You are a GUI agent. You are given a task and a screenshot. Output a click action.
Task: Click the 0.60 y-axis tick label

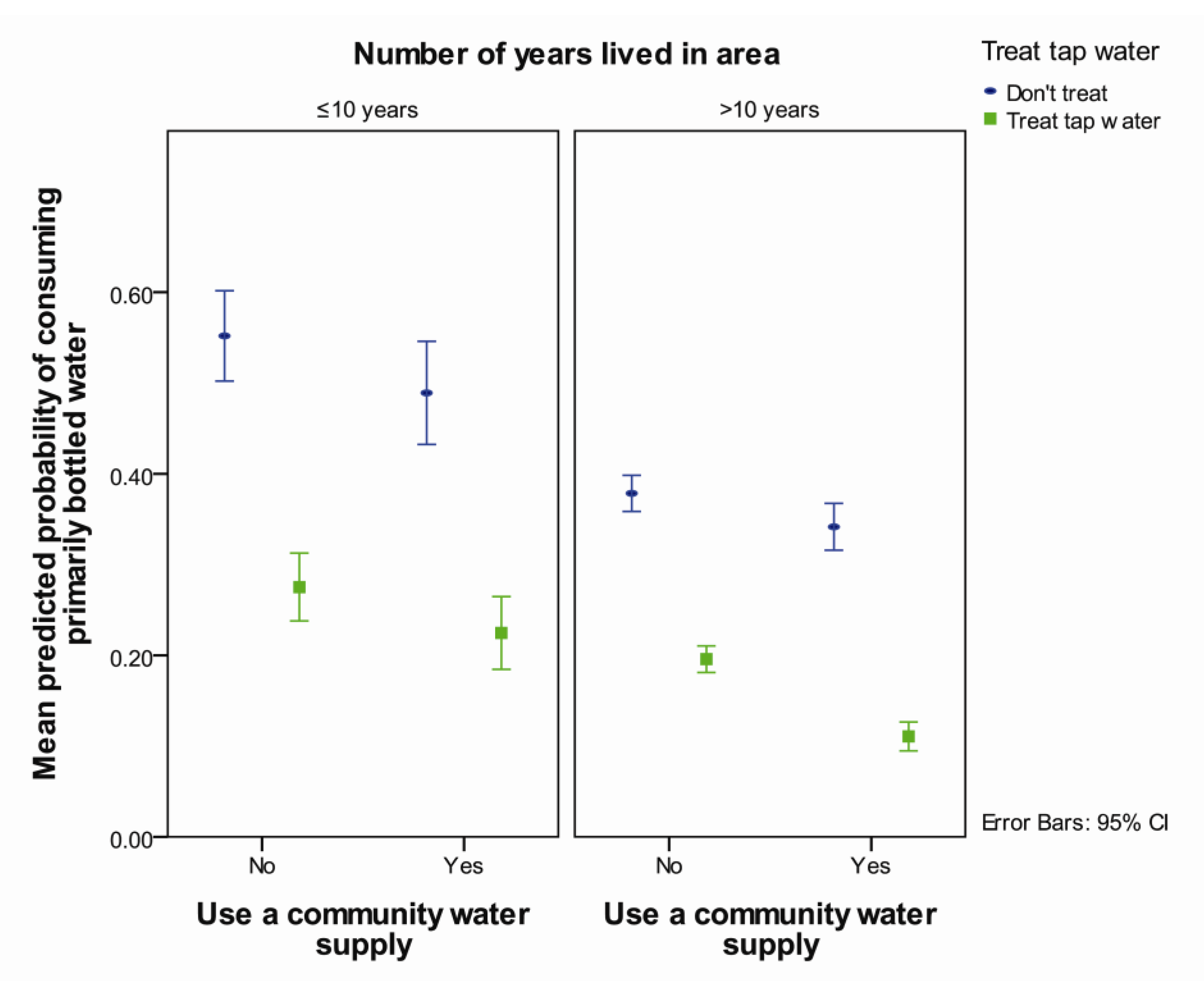[x=131, y=296]
